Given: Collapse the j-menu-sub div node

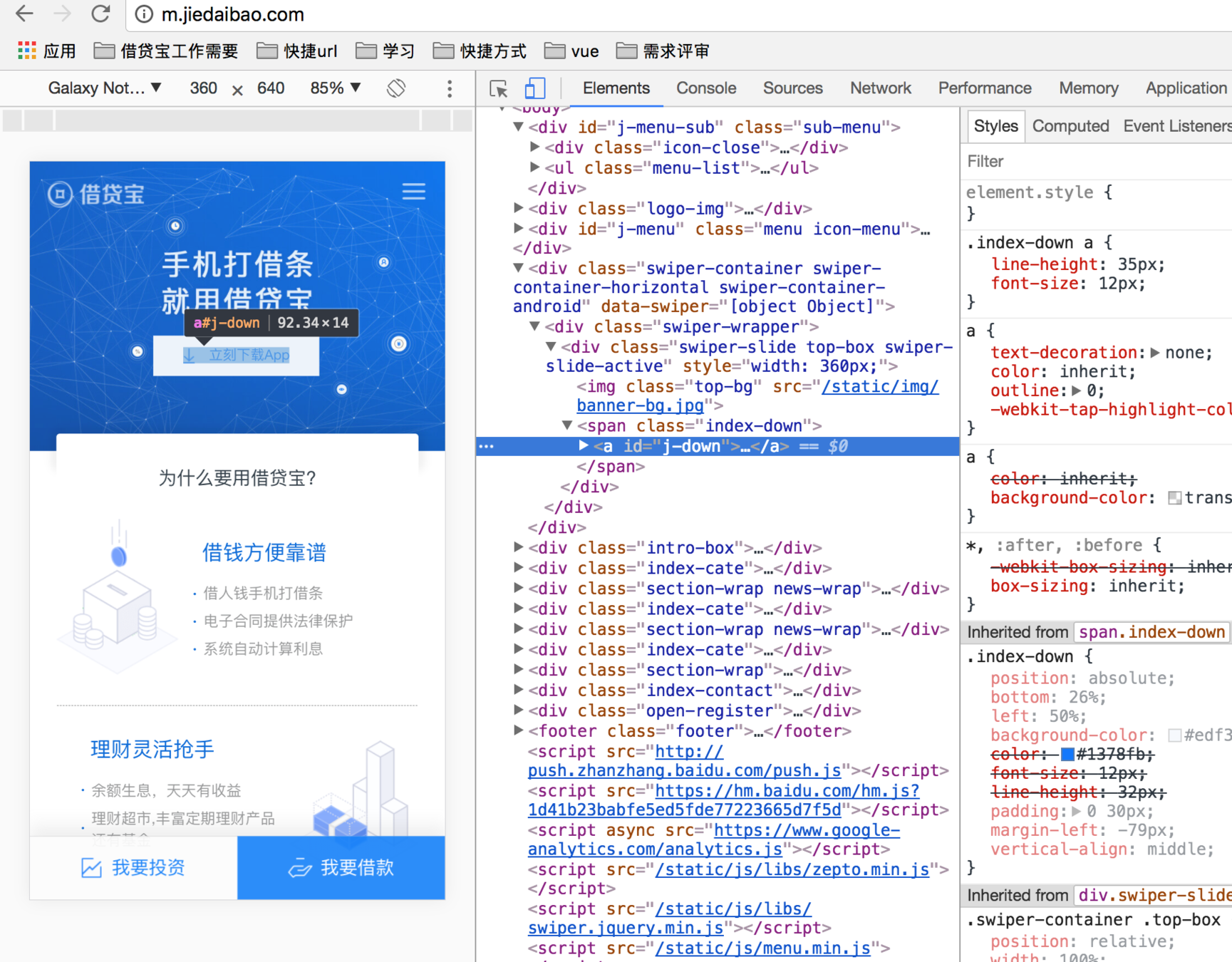Looking at the screenshot, I should pos(519,127).
